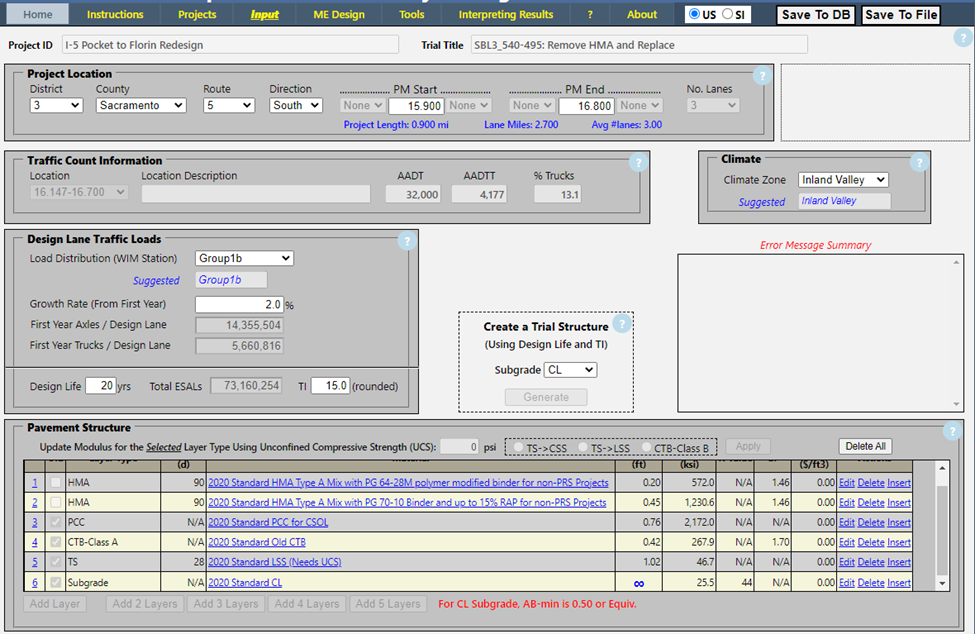Image resolution: width=975 pixels, height=634 pixels.
Task: Click the Growth Rate input field
Action: [x=239, y=305]
